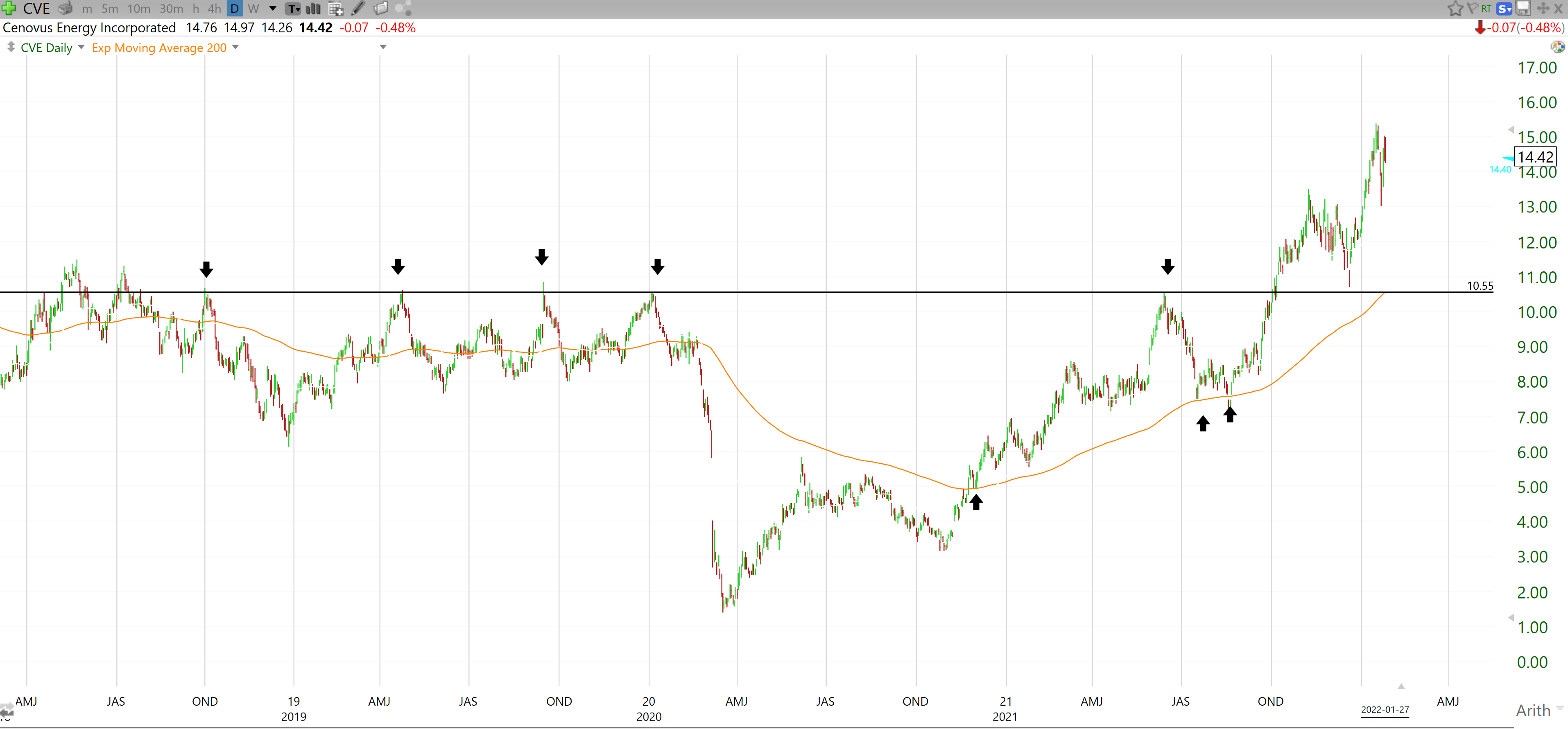Click the CVE Daily legend label
This screenshot has width=1568, height=729.
(x=46, y=47)
